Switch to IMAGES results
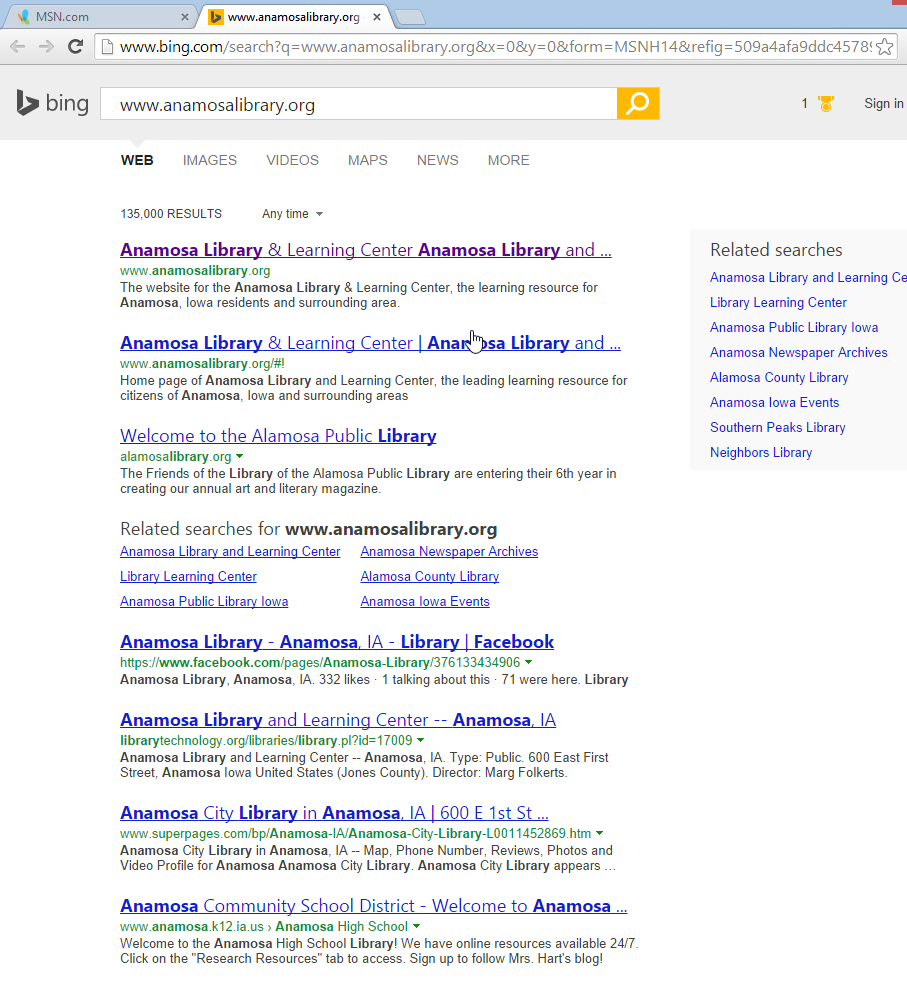This screenshot has height=986, width=907. 209,160
